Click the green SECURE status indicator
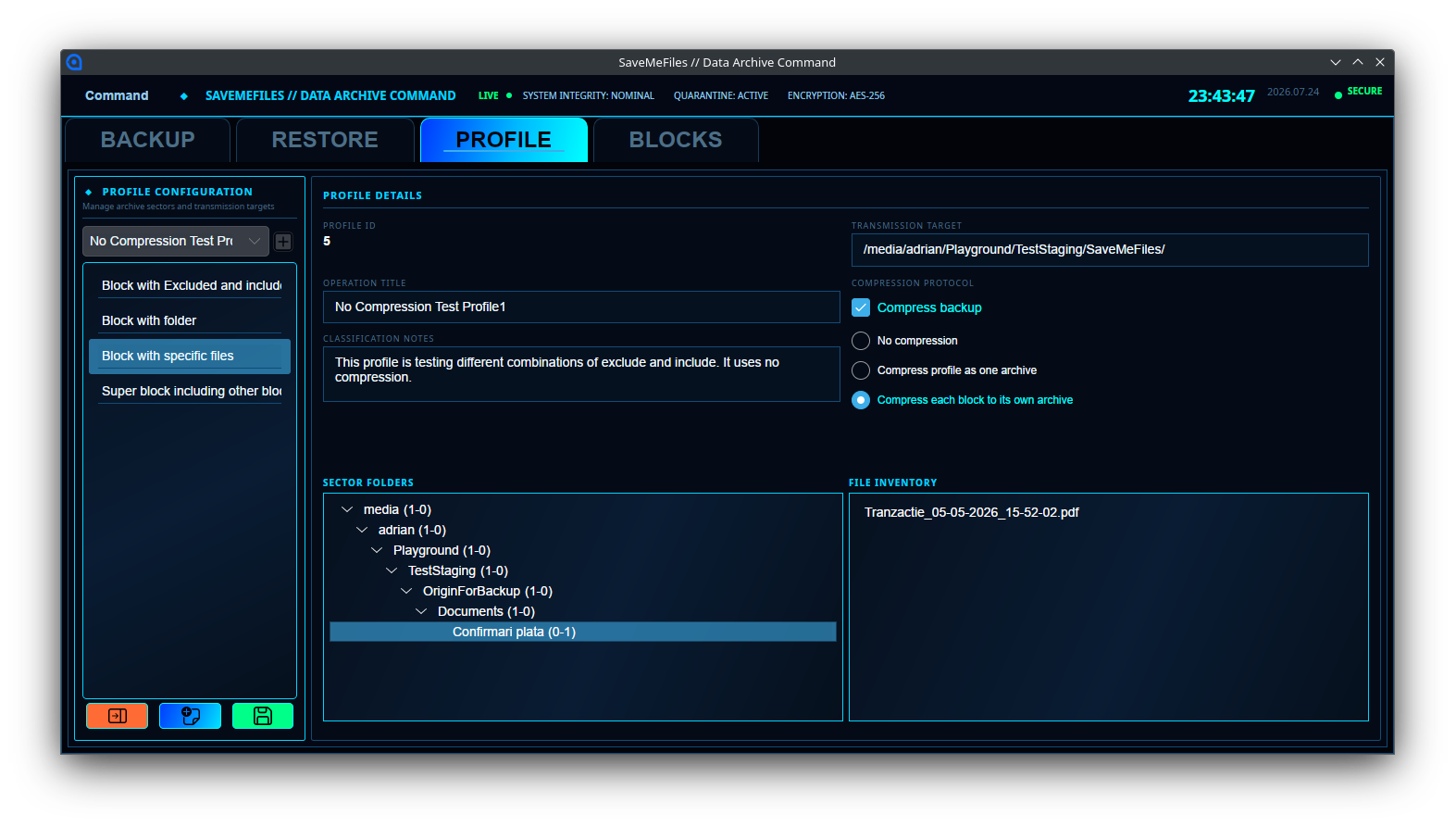The height and width of the screenshot is (827, 1456). coord(1358,92)
